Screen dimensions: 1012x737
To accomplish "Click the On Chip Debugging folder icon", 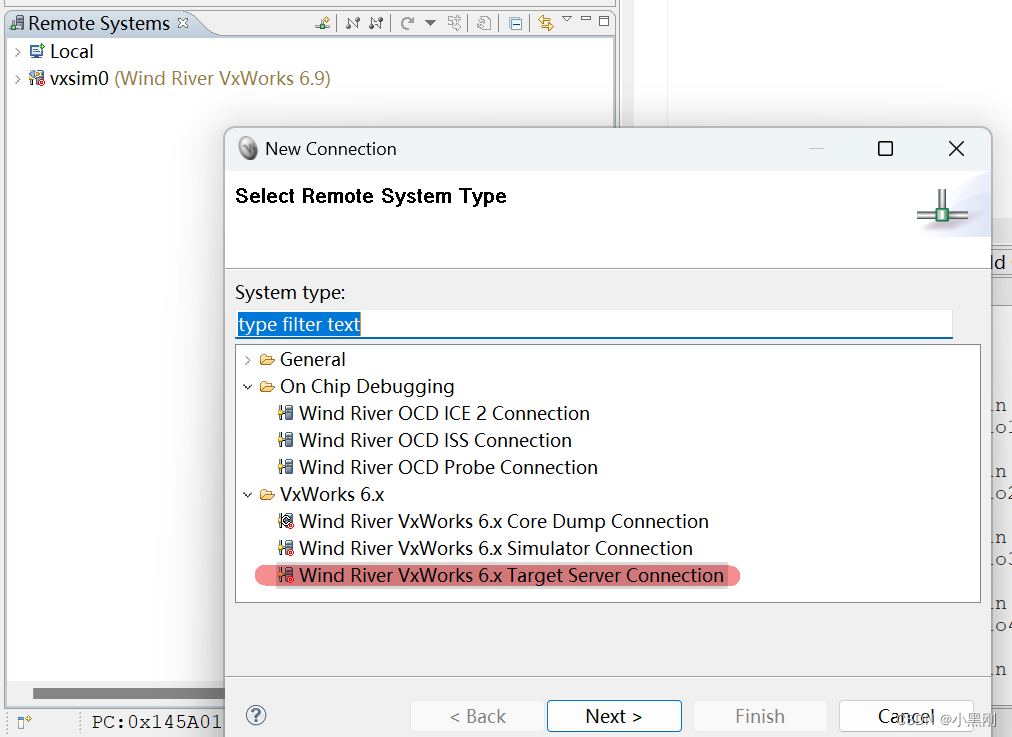I will [x=267, y=387].
